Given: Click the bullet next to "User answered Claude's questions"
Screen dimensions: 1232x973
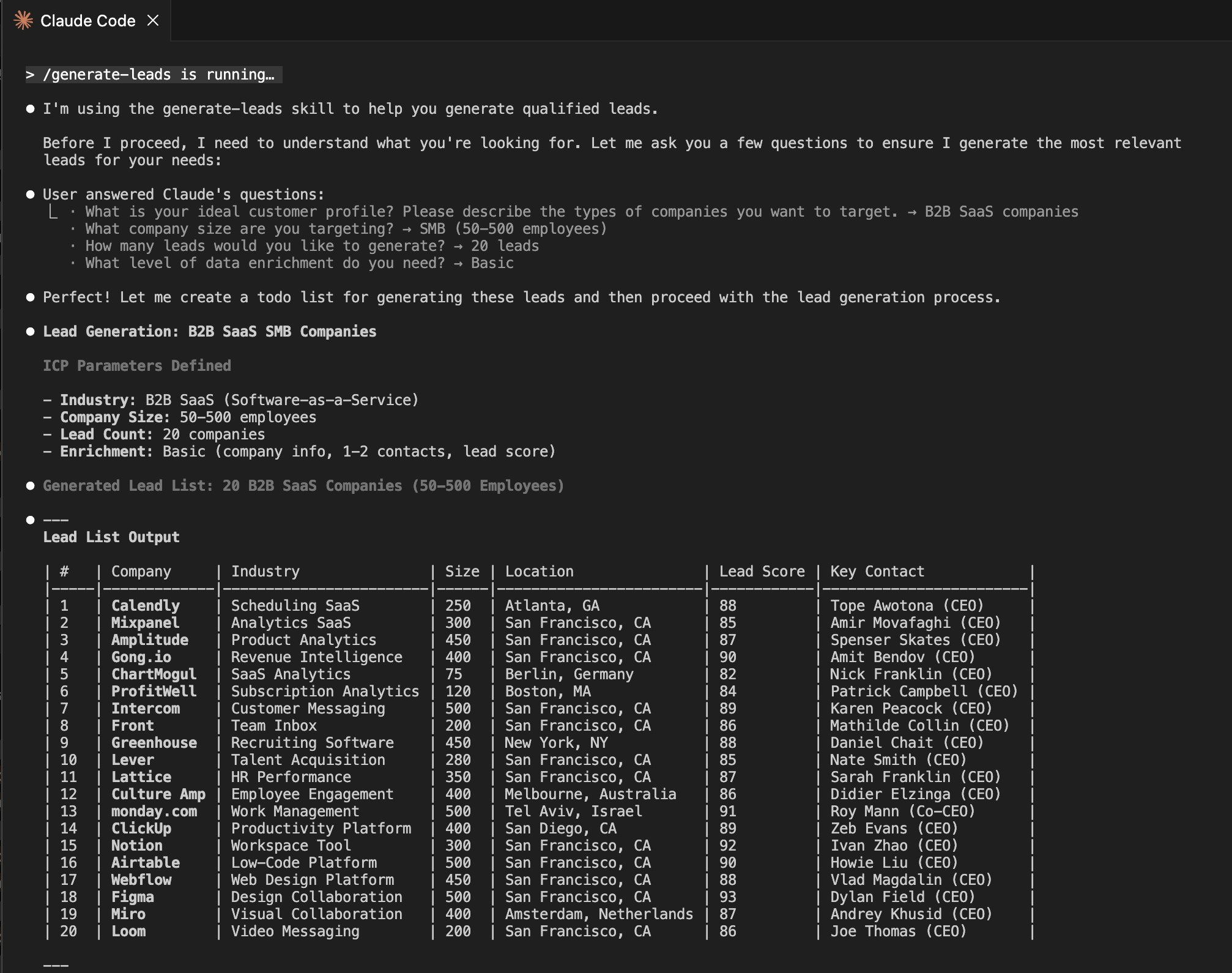Looking at the screenshot, I should tap(31, 194).
